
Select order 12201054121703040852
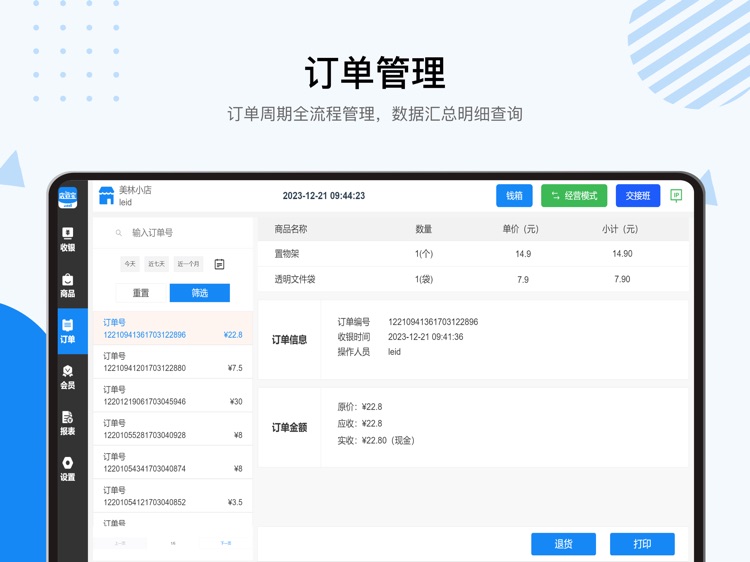(x=173, y=496)
